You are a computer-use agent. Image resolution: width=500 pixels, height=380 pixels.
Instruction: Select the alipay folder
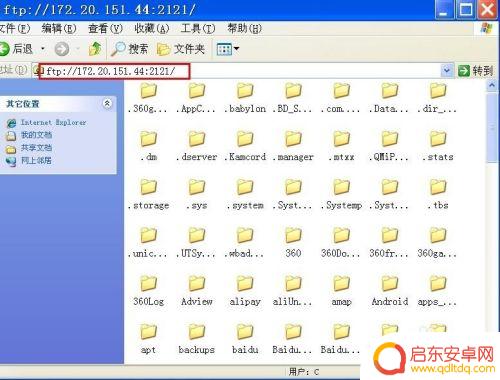(245, 291)
